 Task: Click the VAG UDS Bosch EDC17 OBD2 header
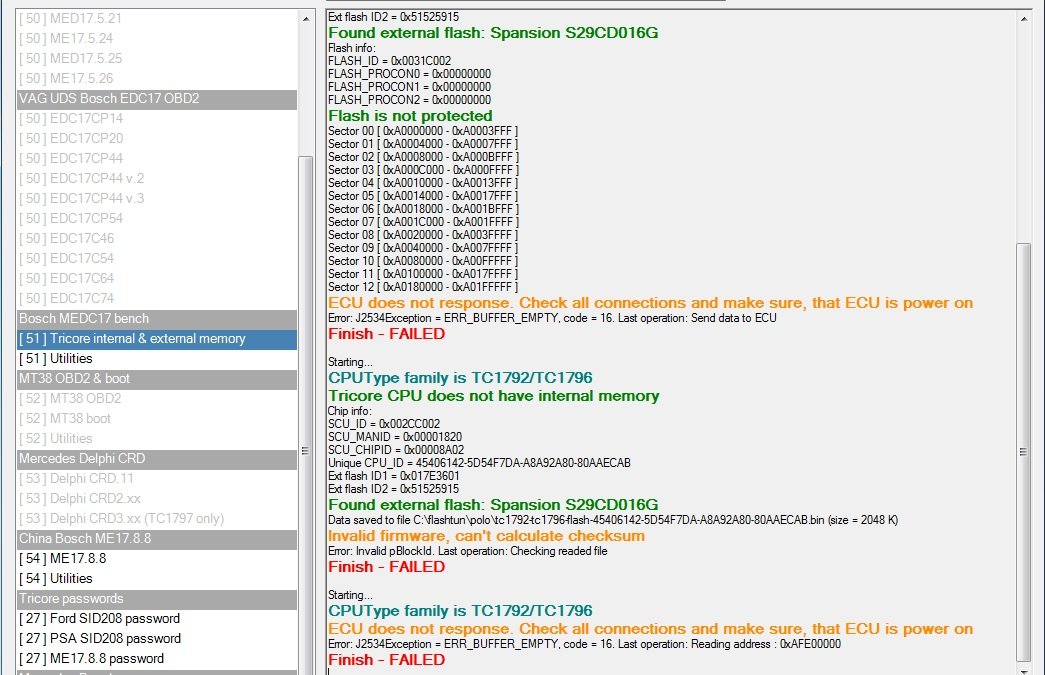109,99
